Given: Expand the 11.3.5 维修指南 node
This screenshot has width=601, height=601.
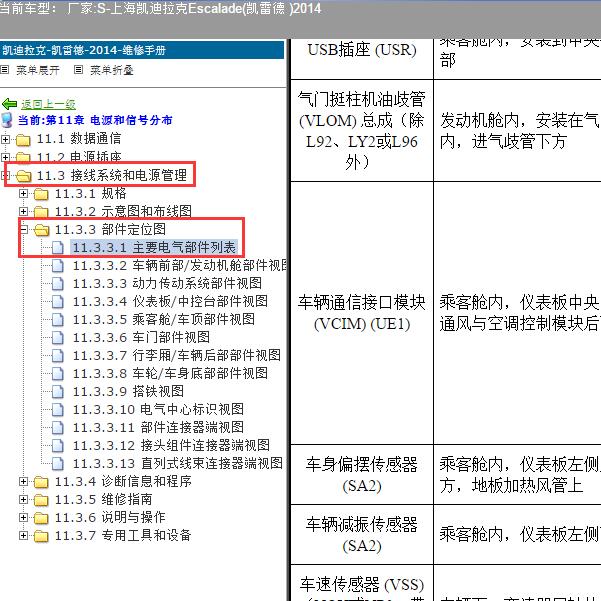Looking at the screenshot, I should [23, 500].
